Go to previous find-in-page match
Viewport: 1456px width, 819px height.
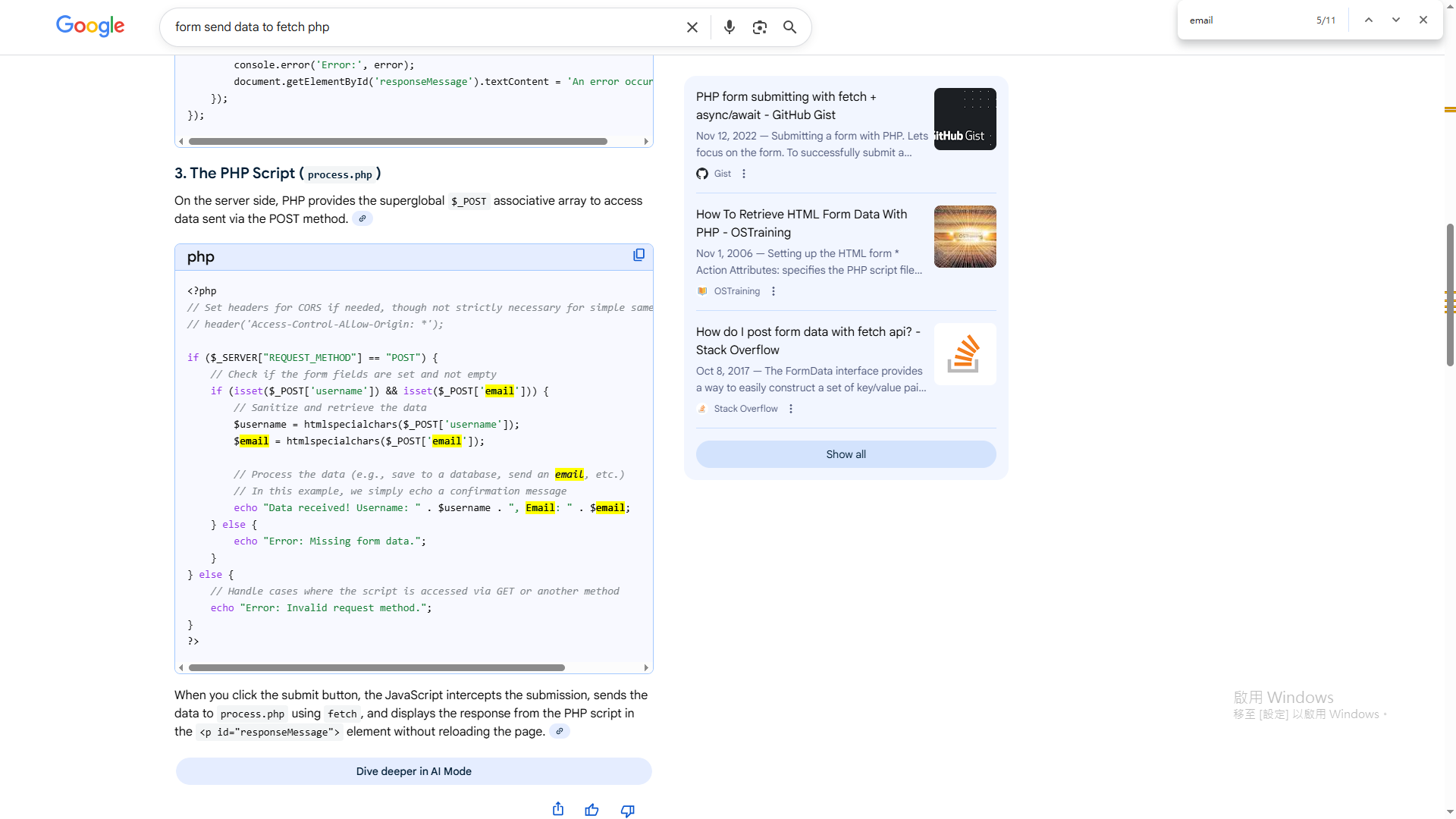pos(1368,20)
